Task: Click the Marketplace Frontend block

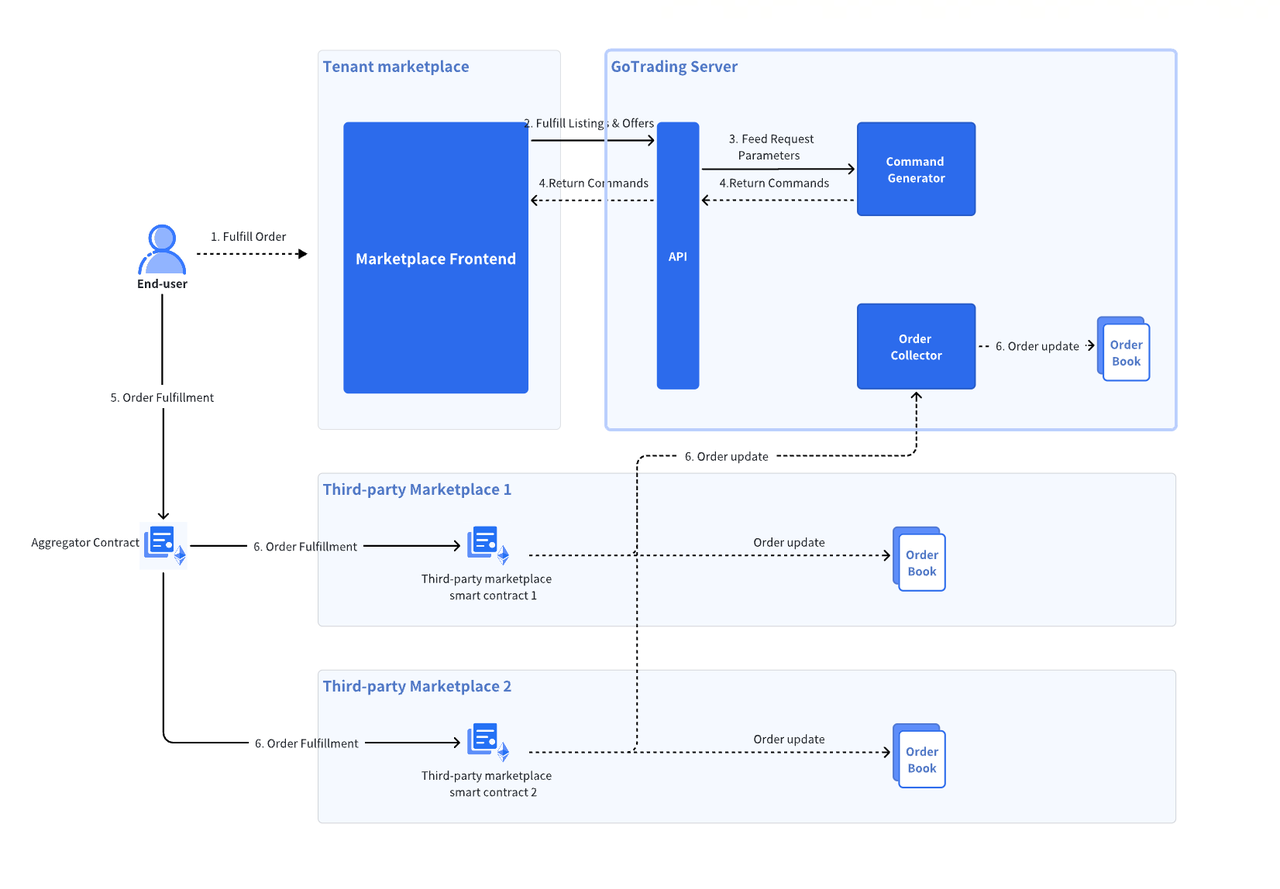Action: pyautogui.click(x=436, y=258)
